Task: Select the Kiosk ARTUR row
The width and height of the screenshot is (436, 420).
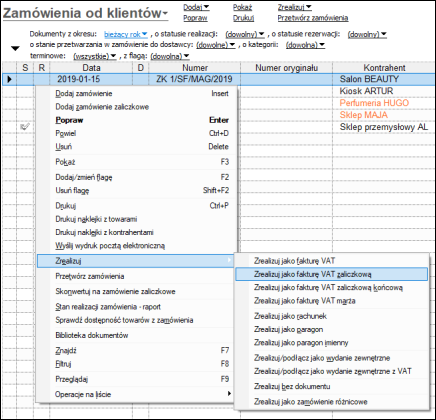Action: click(366, 91)
